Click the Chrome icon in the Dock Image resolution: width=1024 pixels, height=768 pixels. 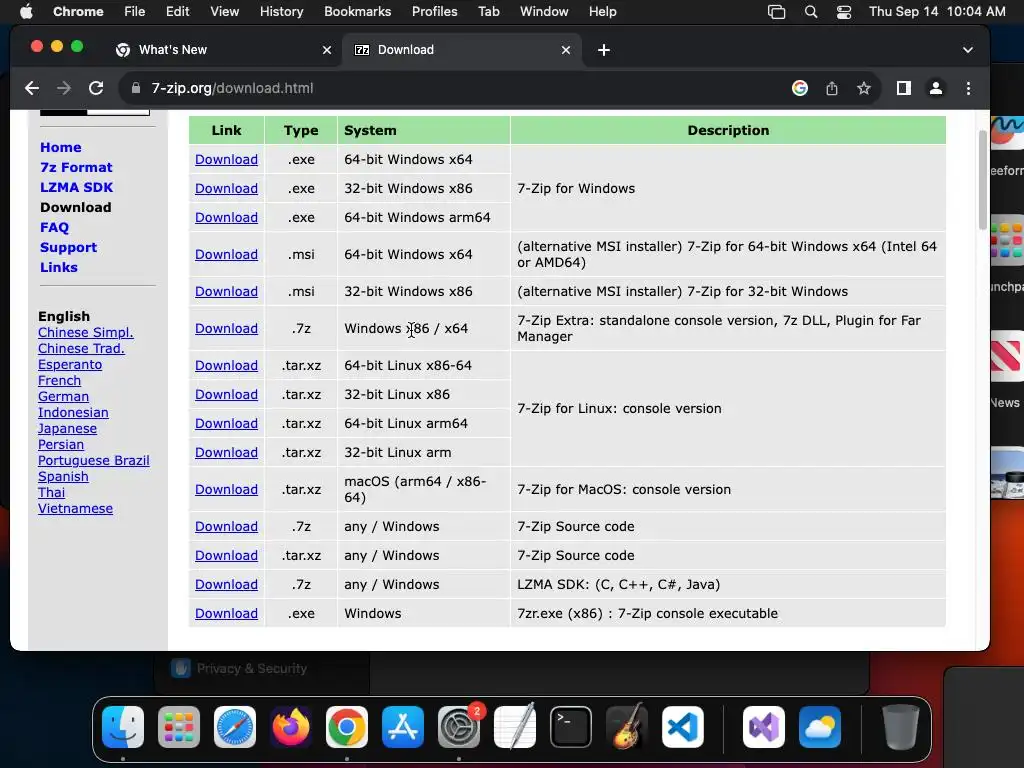coord(347,727)
